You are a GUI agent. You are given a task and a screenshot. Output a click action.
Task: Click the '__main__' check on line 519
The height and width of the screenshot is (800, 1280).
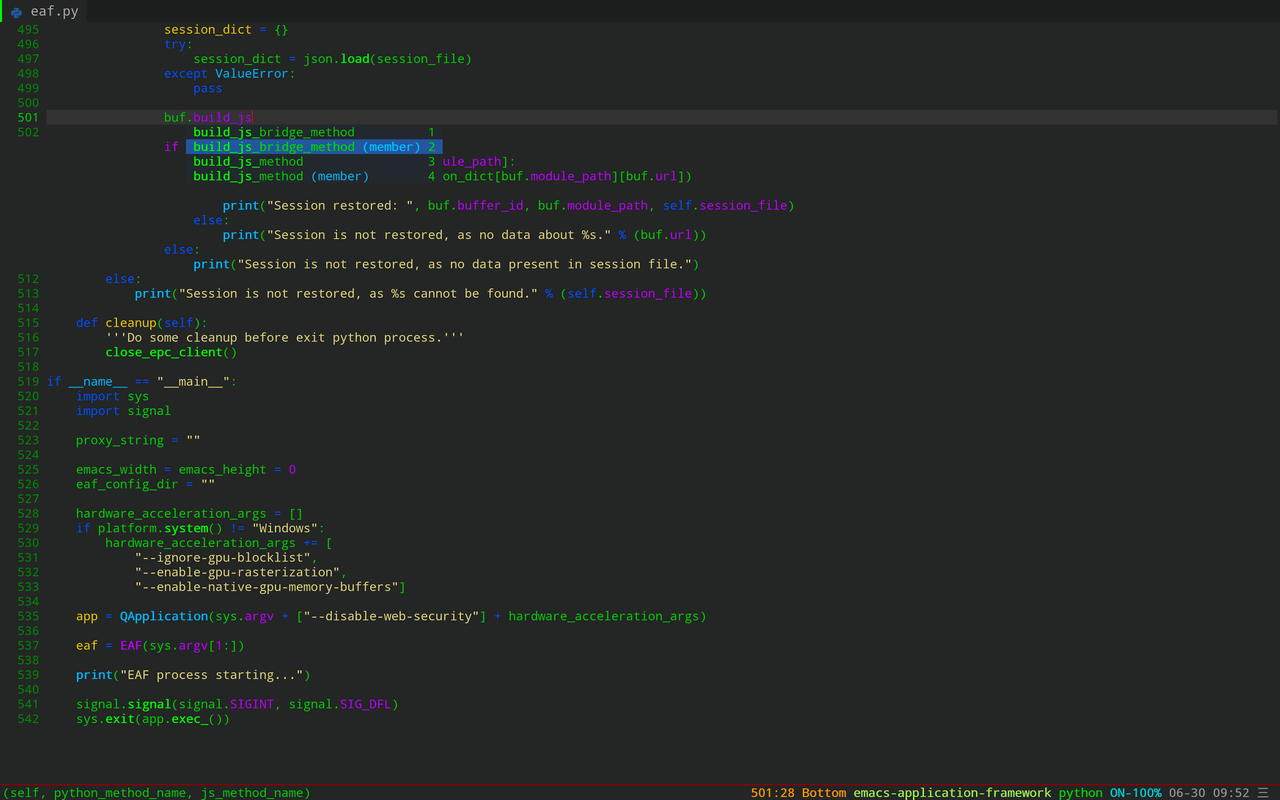coord(142,382)
